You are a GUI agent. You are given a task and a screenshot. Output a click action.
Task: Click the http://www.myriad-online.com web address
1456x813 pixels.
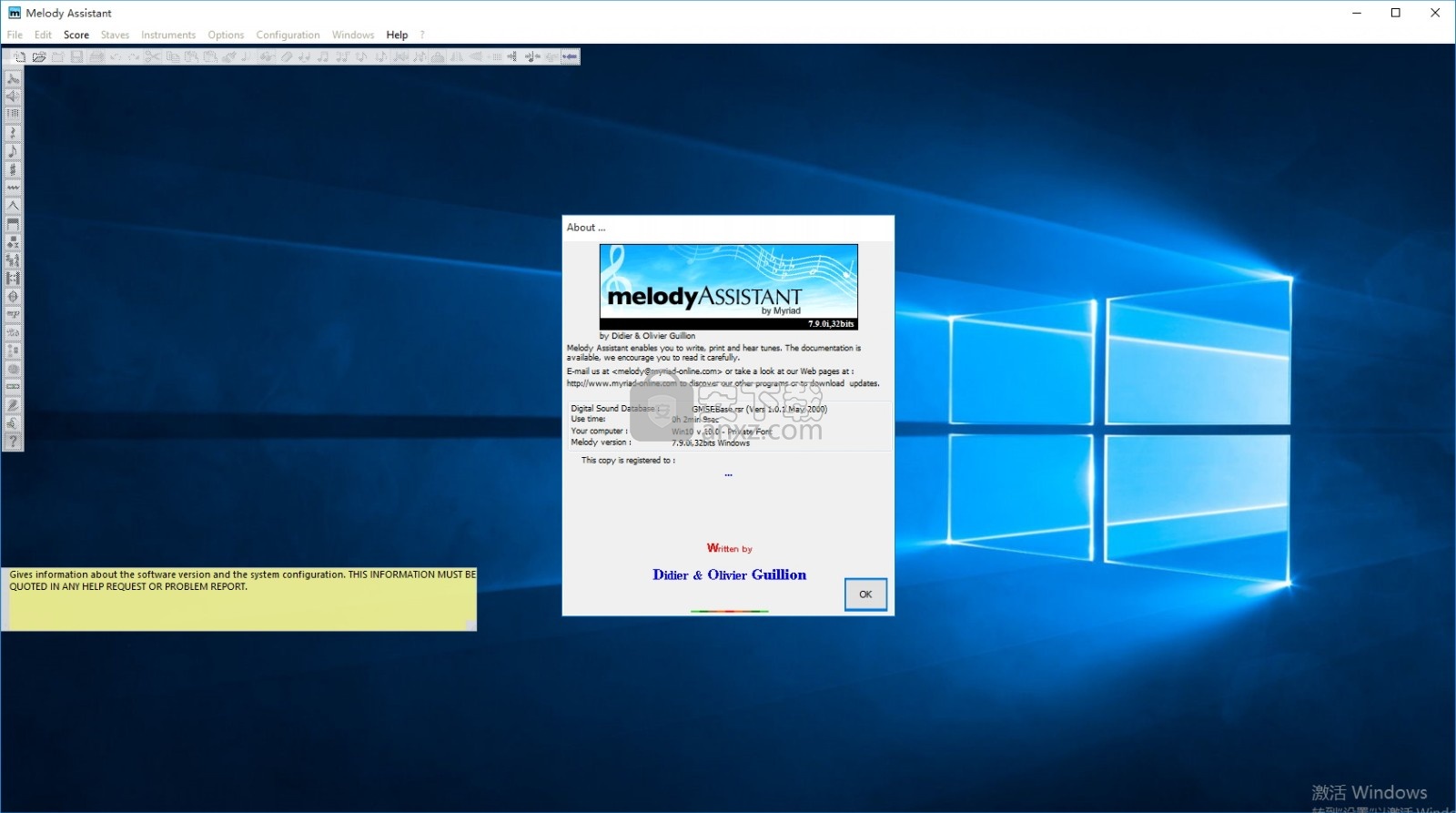622,383
